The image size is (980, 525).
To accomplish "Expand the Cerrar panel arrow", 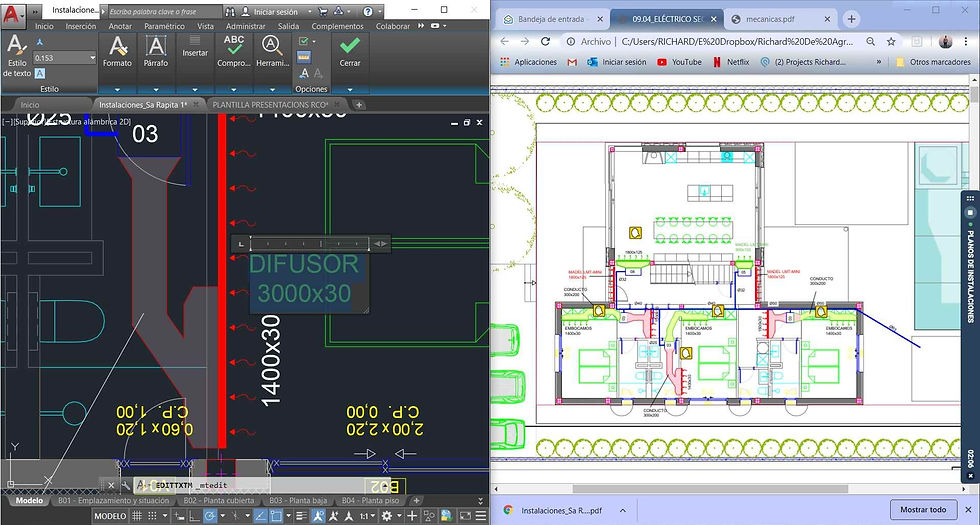I will (350, 89).
